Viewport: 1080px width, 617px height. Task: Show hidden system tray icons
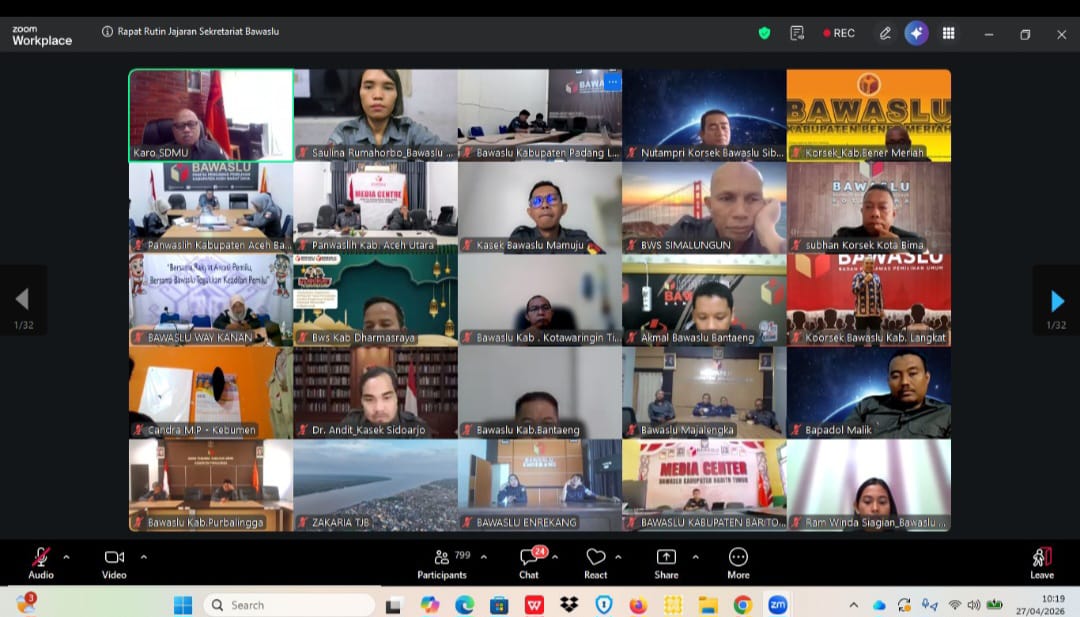(853, 605)
